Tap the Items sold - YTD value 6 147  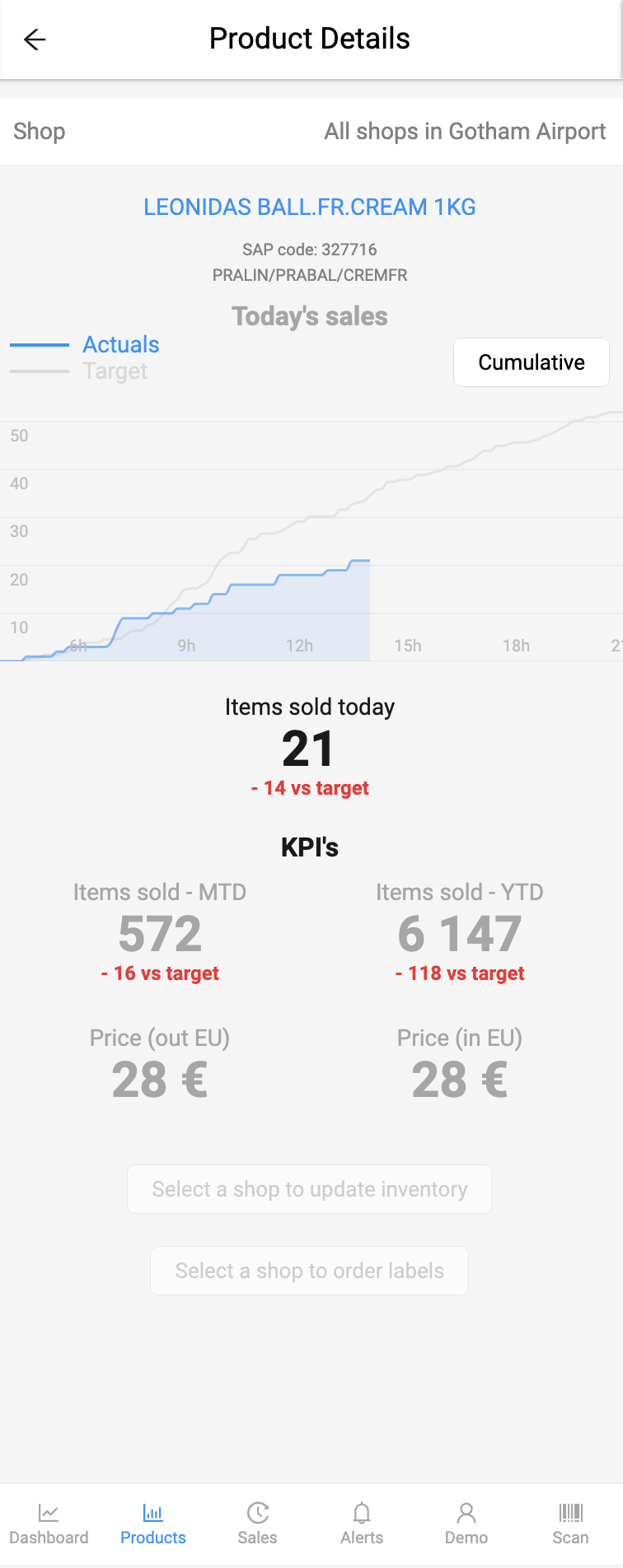(x=460, y=934)
